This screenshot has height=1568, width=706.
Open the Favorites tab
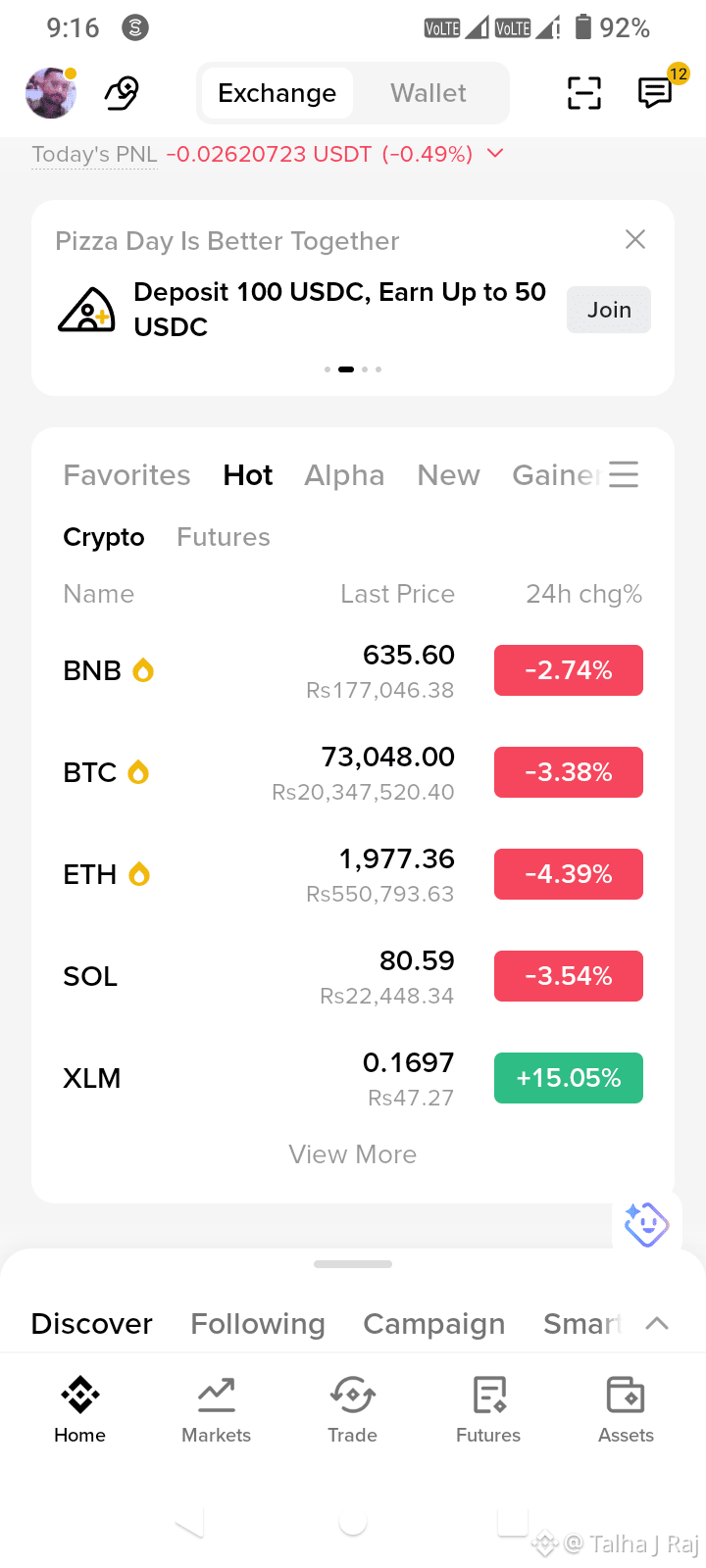click(x=127, y=475)
